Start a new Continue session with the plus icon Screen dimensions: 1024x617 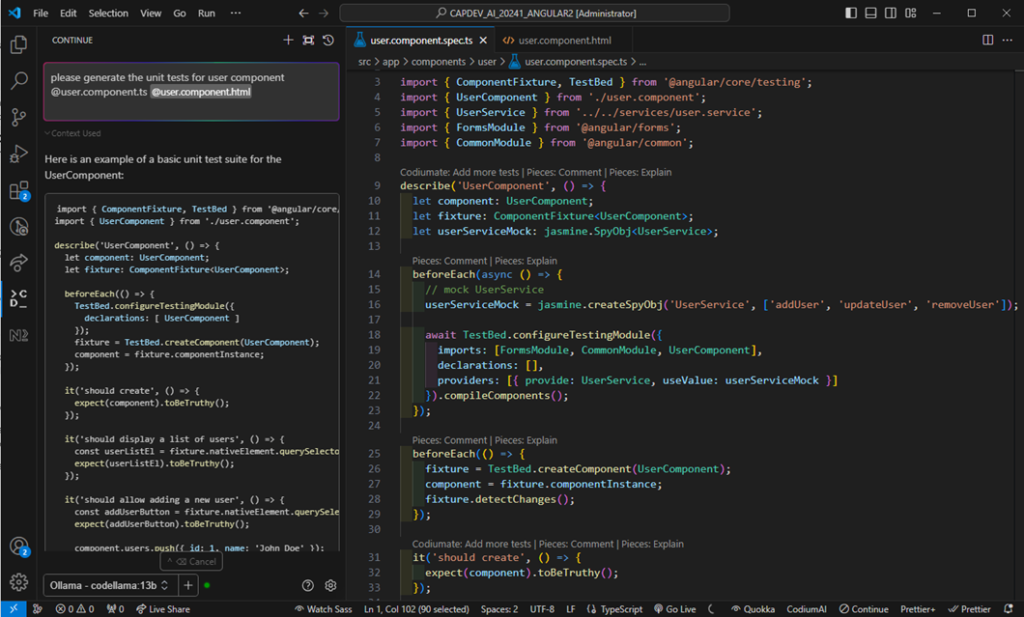pos(288,40)
